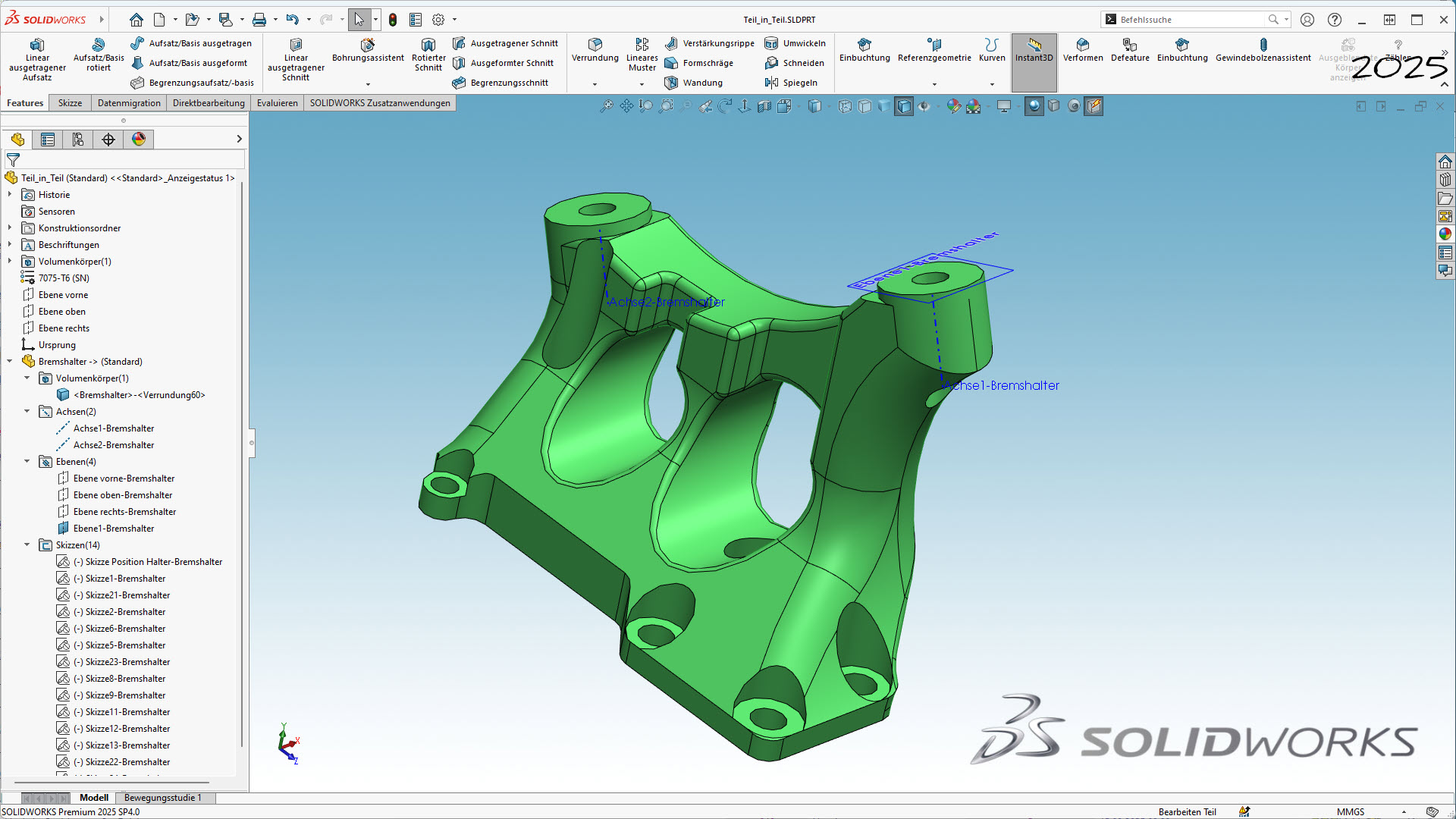Switch to the Skizze ribbon tab
Image resolution: width=1456 pixels, height=819 pixels.
click(70, 103)
